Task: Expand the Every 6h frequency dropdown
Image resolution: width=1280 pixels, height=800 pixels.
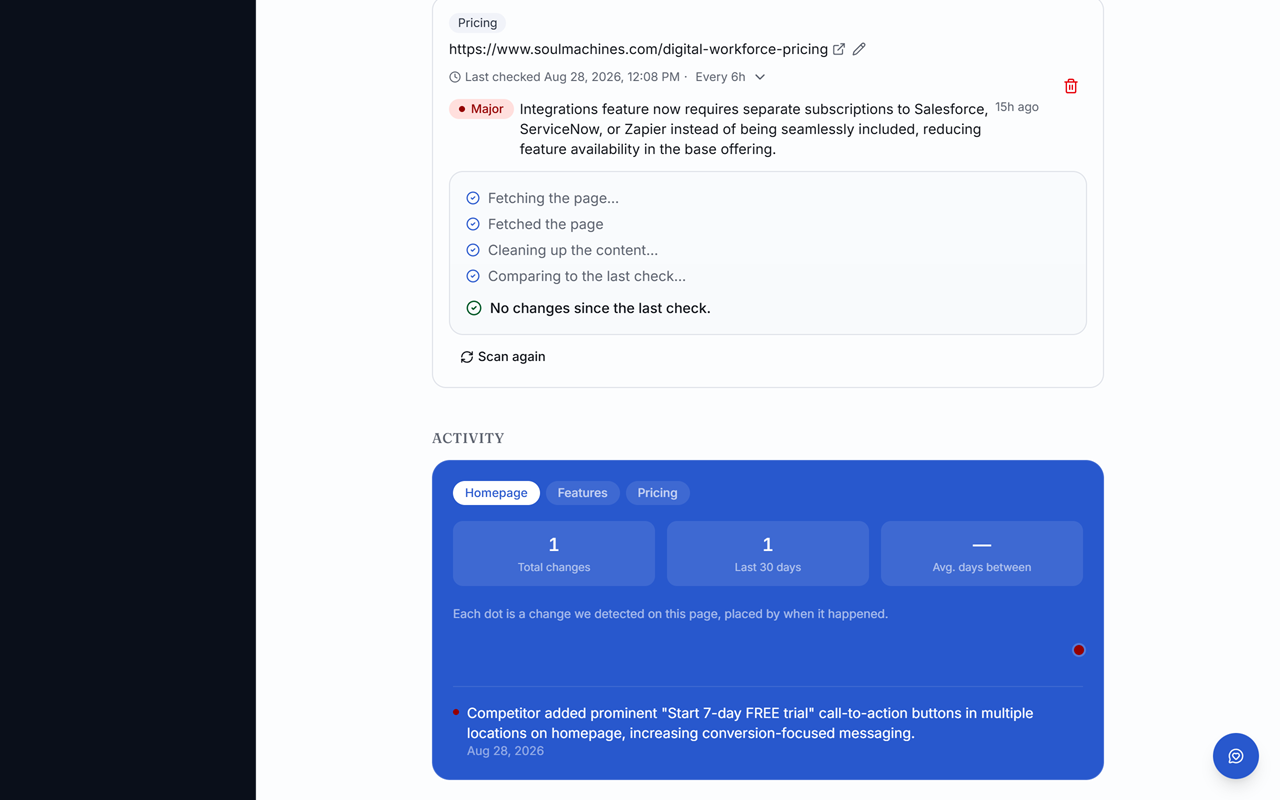Action: pyautogui.click(x=731, y=77)
